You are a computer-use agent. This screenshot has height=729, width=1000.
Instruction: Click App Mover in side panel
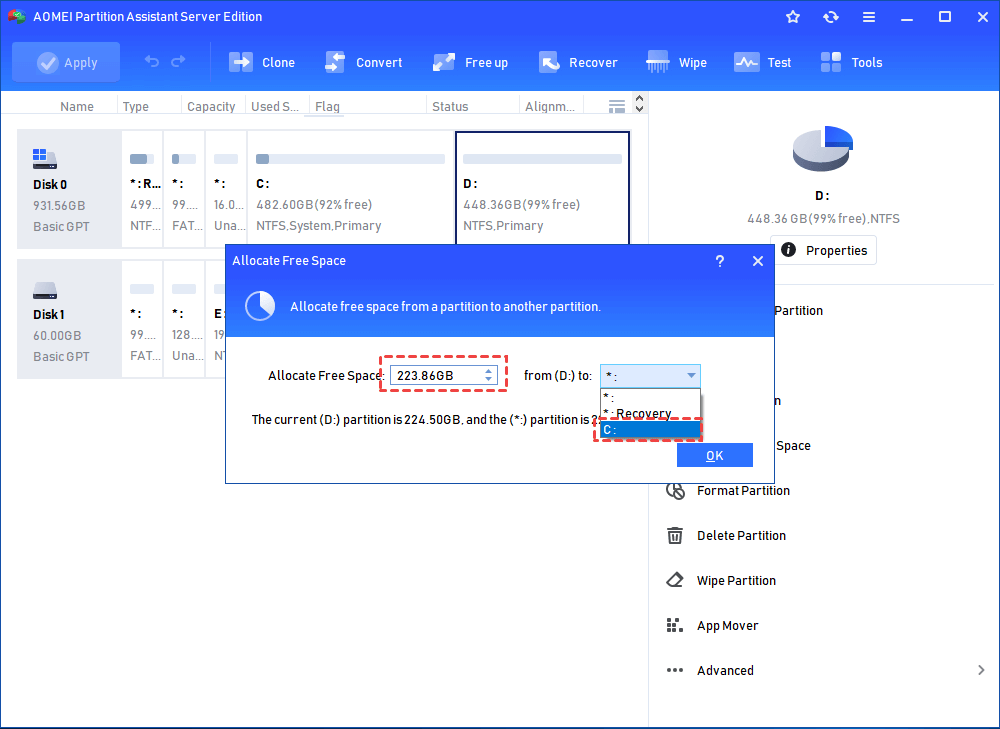[728, 626]
